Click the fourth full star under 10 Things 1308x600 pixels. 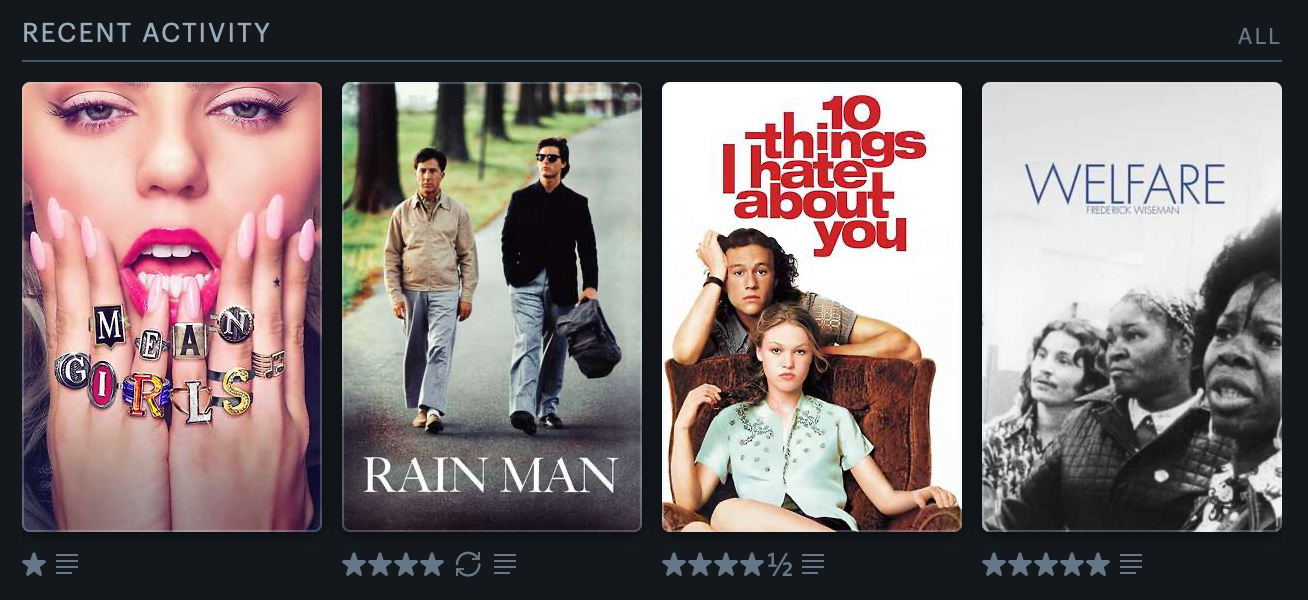(x=752, y=565)
